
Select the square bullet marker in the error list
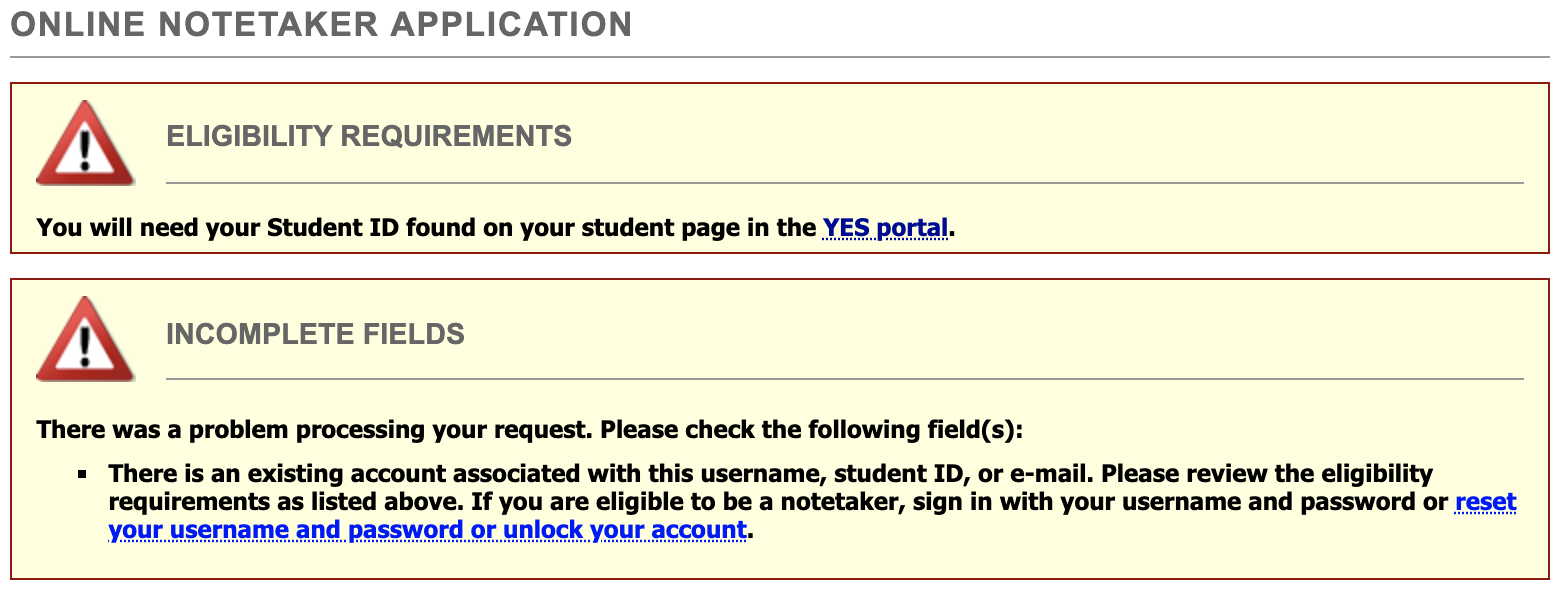tap(84, 476)
